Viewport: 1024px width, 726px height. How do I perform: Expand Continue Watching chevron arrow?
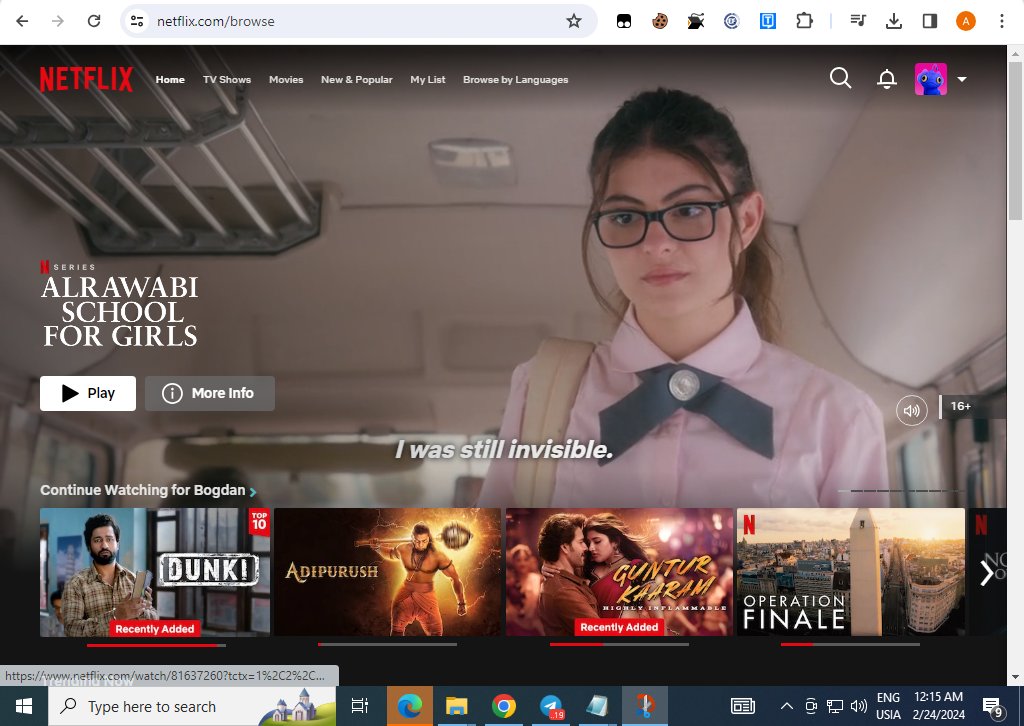[x=253, y=491]
